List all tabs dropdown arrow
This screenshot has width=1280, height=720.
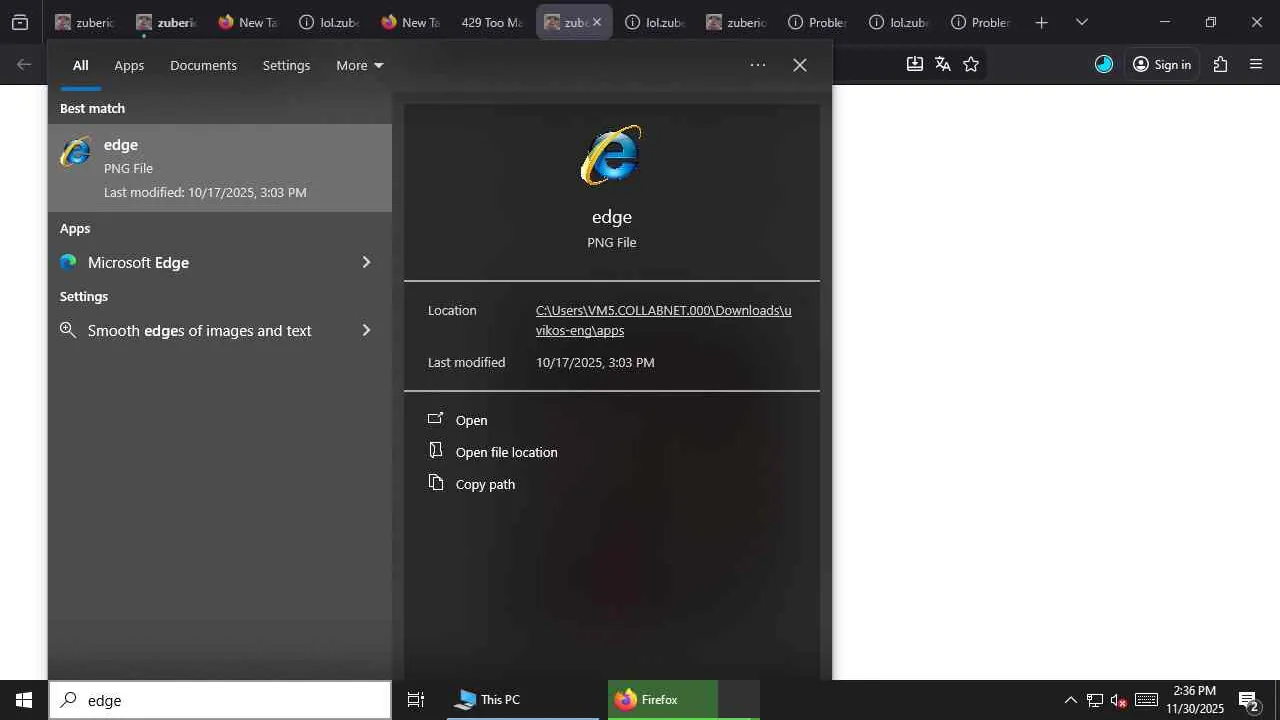click(1081, 22)
